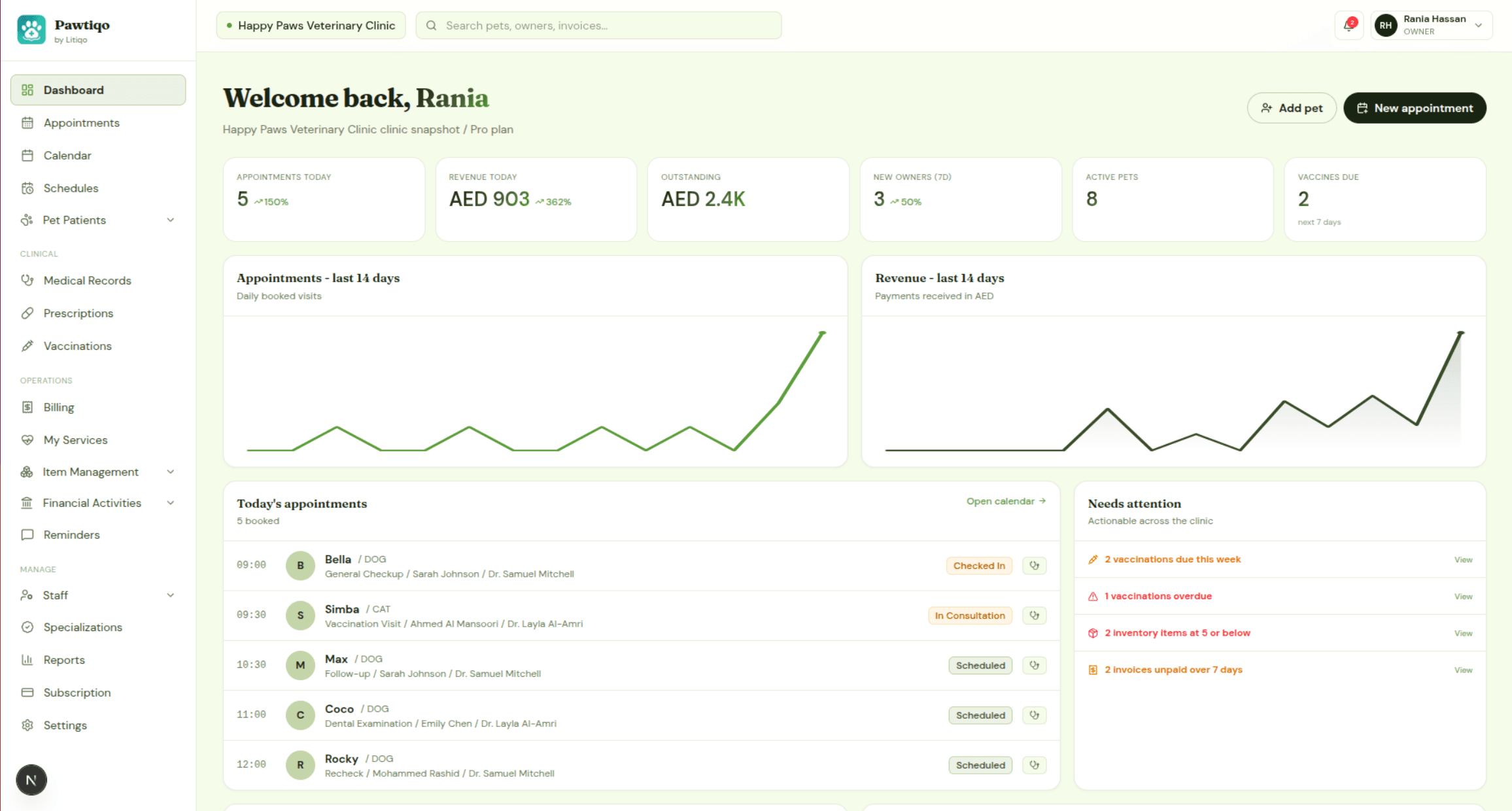Click the Vaccinations syringe icon
The image size is (1512, 811).
pos(27,345)
